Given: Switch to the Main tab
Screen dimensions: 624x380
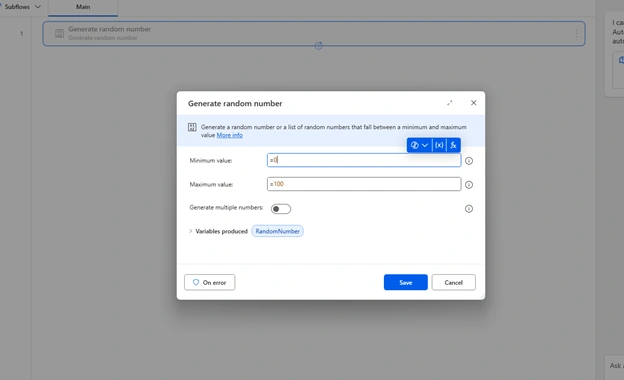Looking at the screenshot, I should 83,7.
